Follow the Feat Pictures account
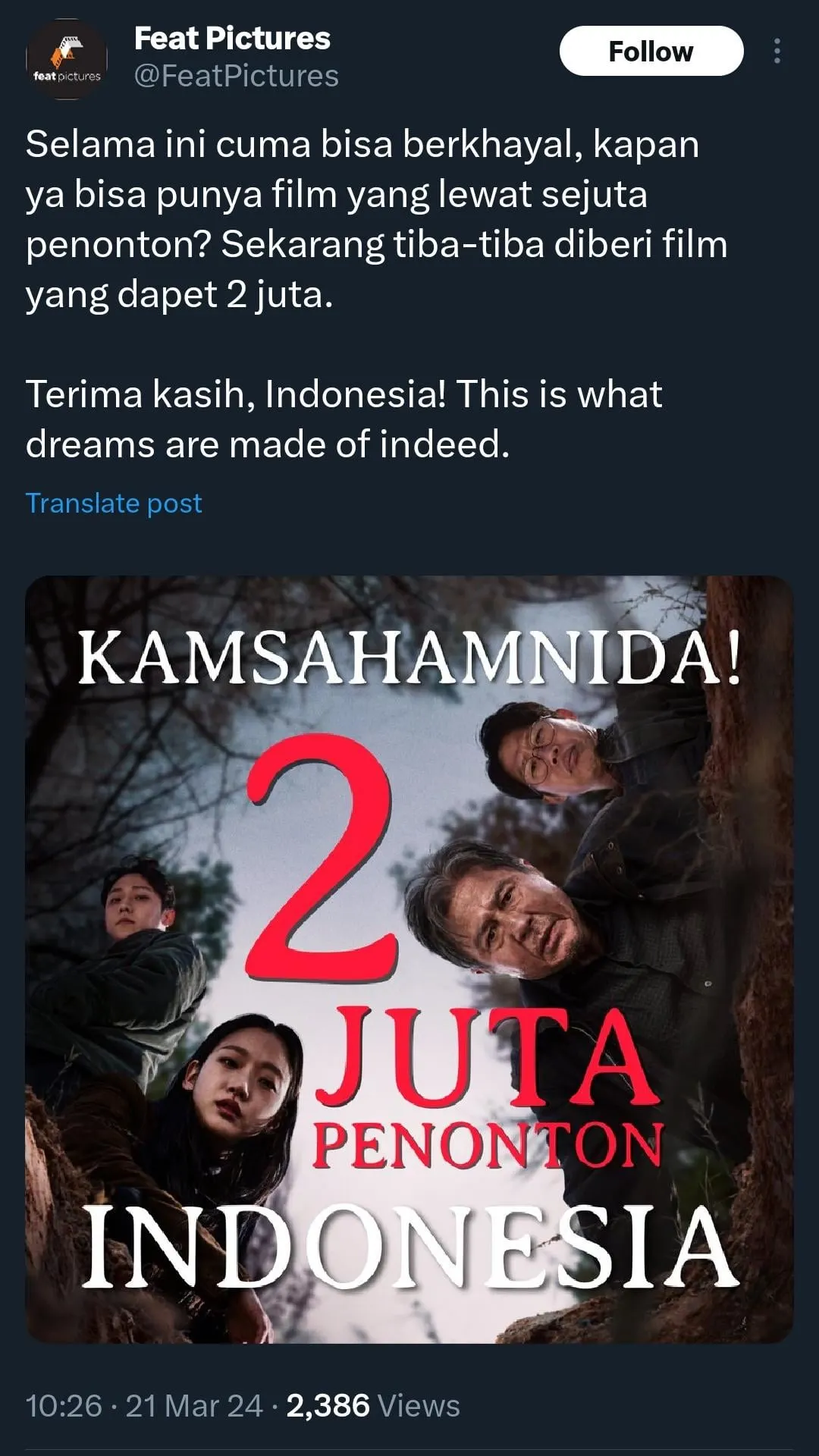This screenshot has width=819, height=1456. 651,51
